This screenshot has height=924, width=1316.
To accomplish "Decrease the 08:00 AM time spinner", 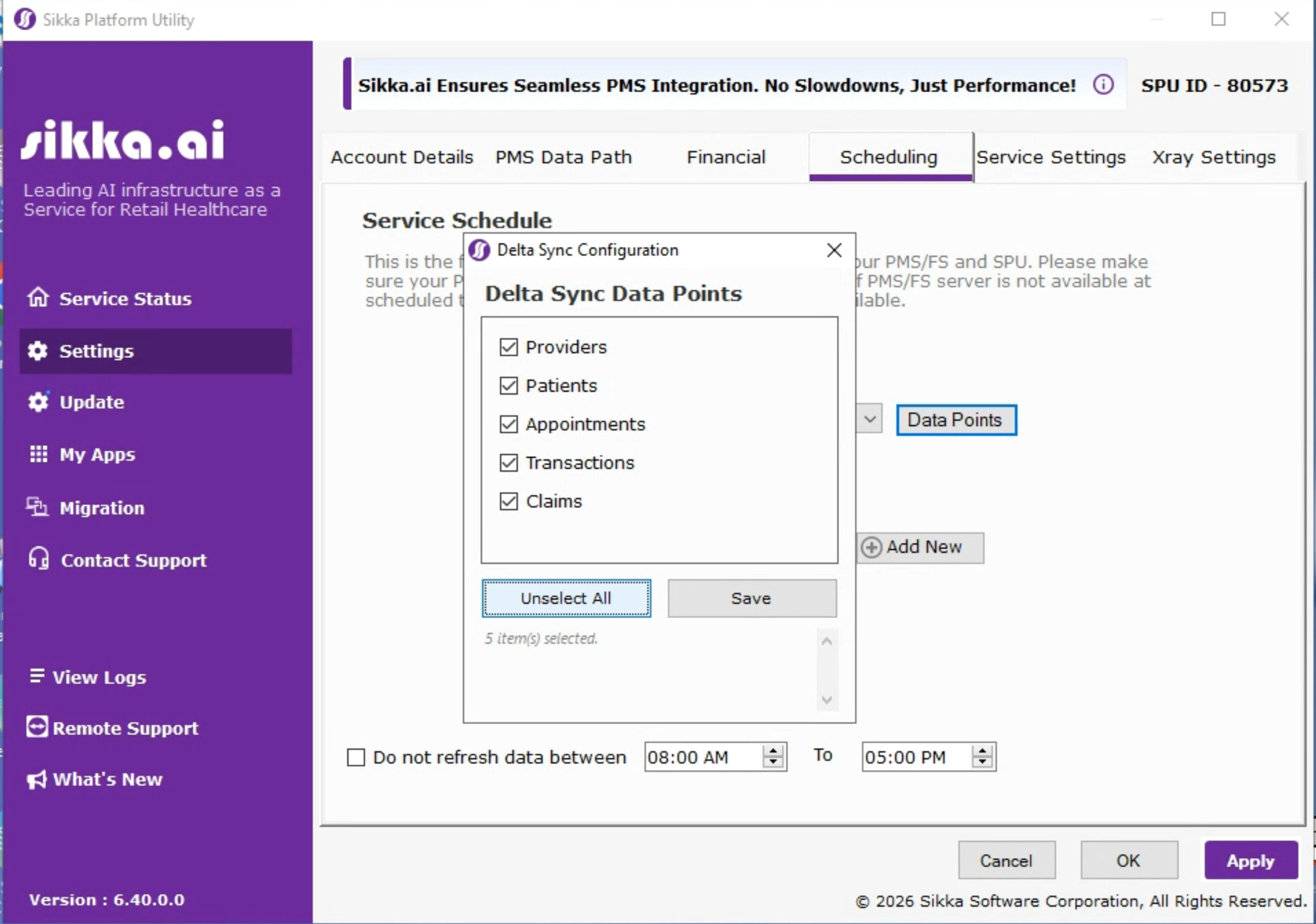I will (773, 762).
